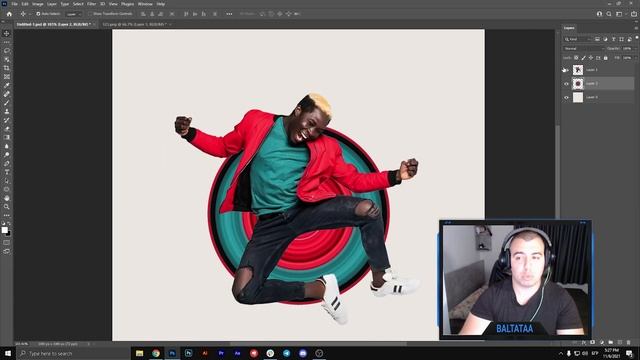
Task: Click the background color swatch
Action: [9, 233]
